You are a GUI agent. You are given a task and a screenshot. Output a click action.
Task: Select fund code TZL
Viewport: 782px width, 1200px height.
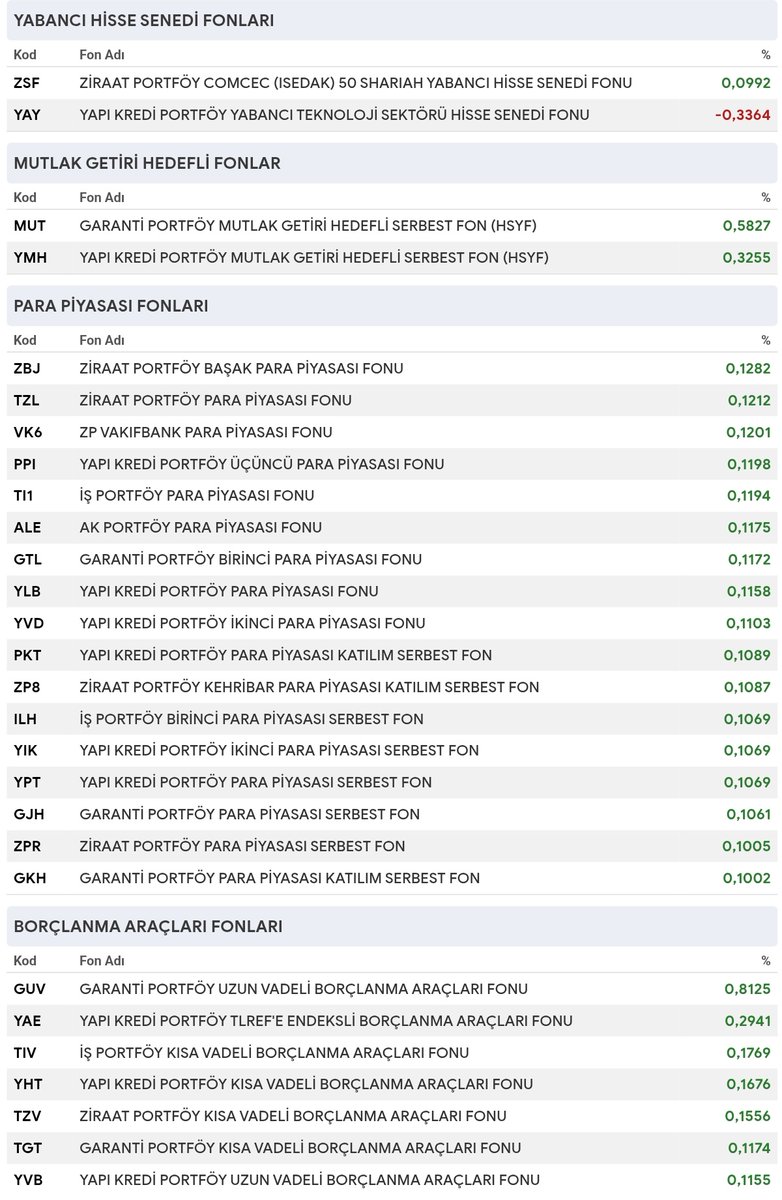(27, 401)
